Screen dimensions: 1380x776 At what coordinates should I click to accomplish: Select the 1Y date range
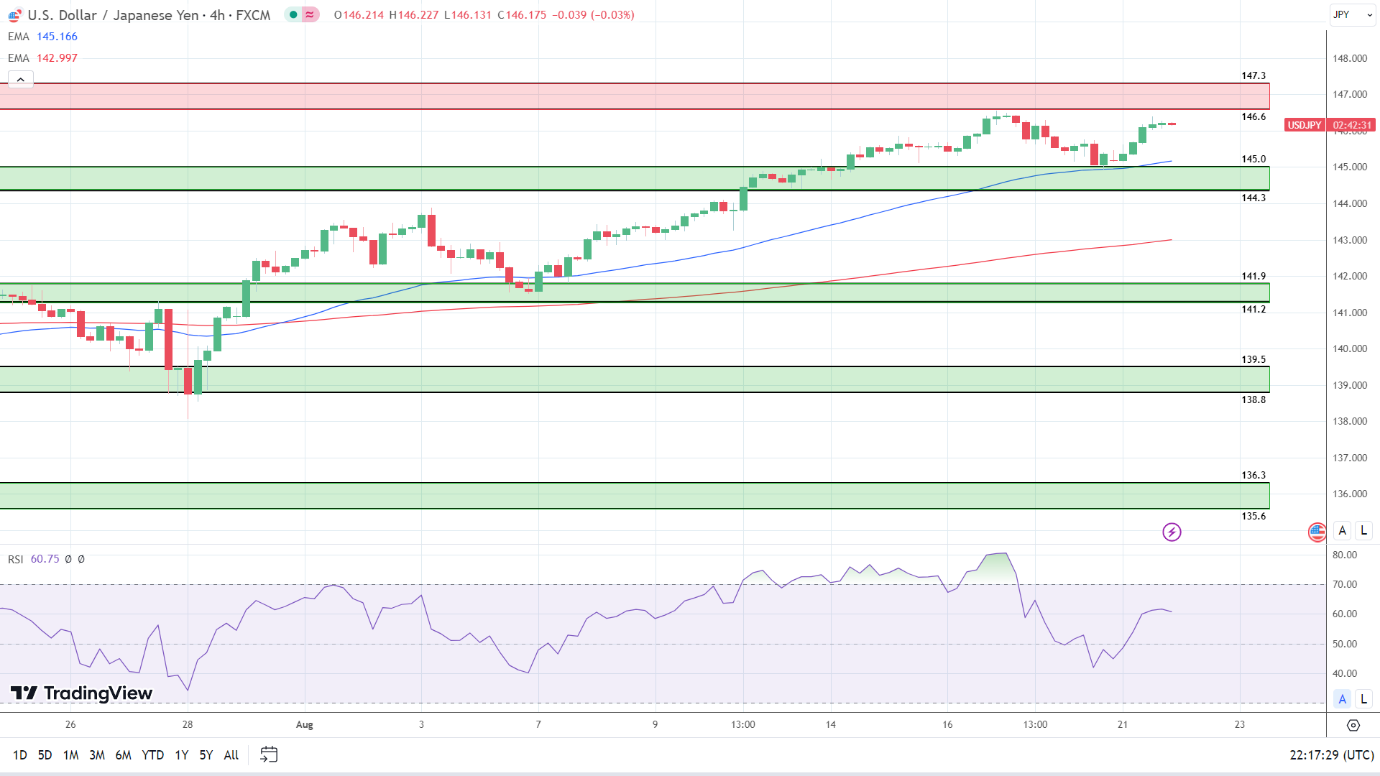pyautogui.click(x=181, y=755)
